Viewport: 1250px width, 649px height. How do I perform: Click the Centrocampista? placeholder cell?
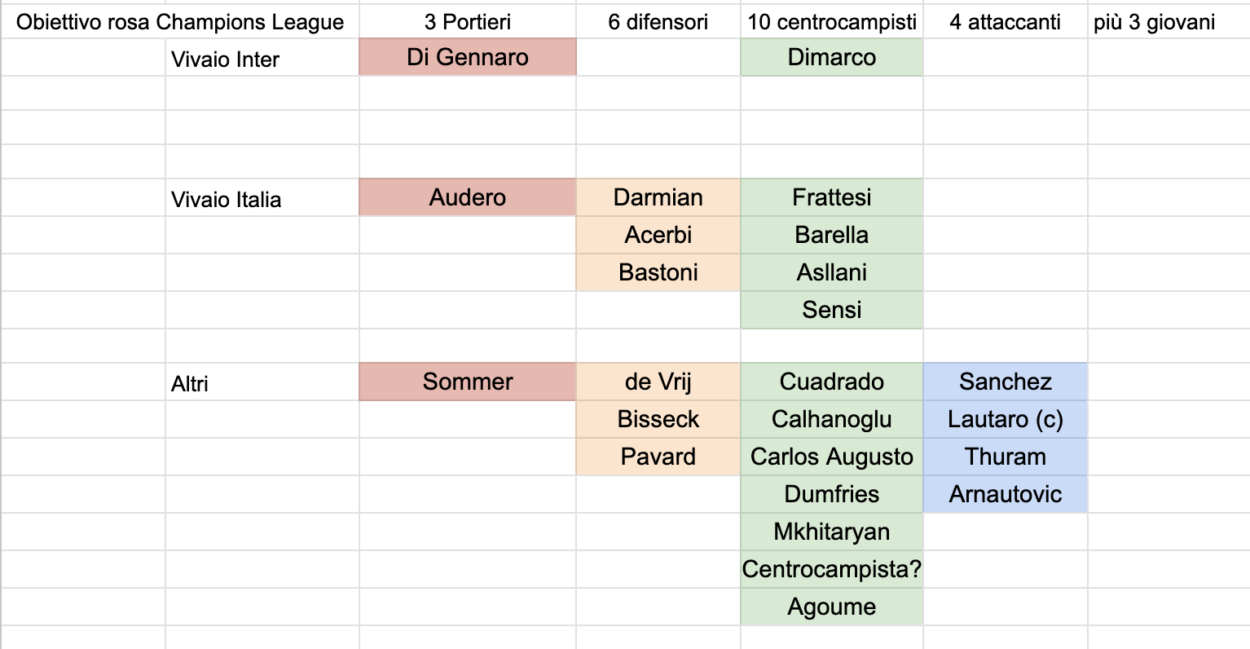click(x=831, y=569)
